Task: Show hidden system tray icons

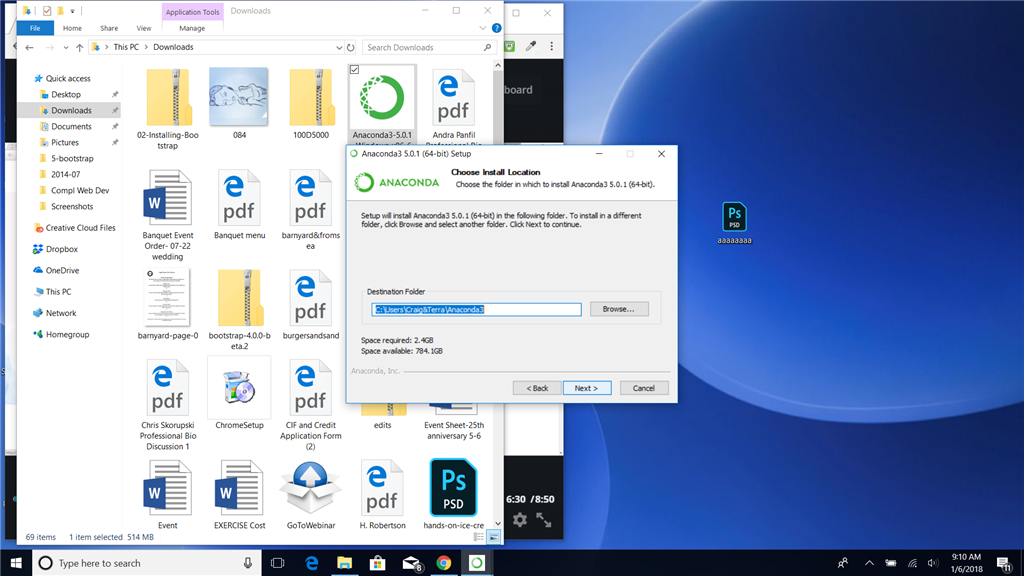Action: point(869,563)
